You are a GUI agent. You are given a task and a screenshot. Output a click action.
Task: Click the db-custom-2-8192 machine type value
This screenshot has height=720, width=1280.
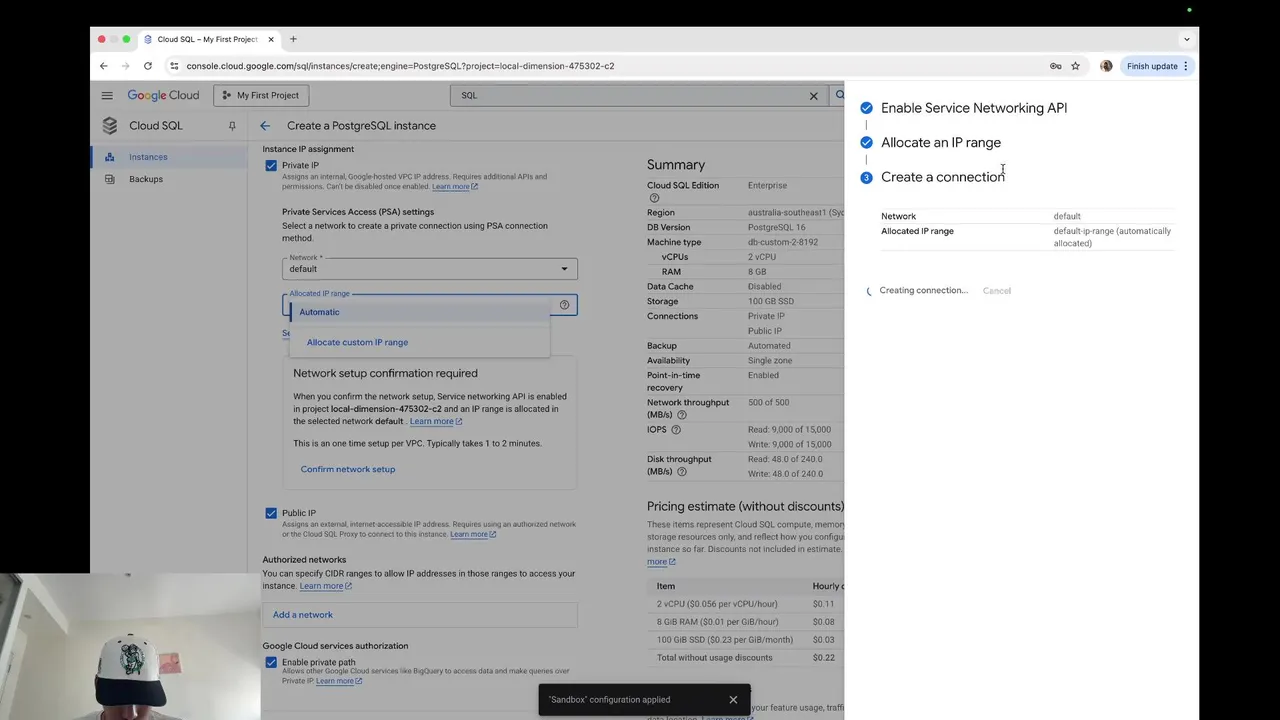783,242
